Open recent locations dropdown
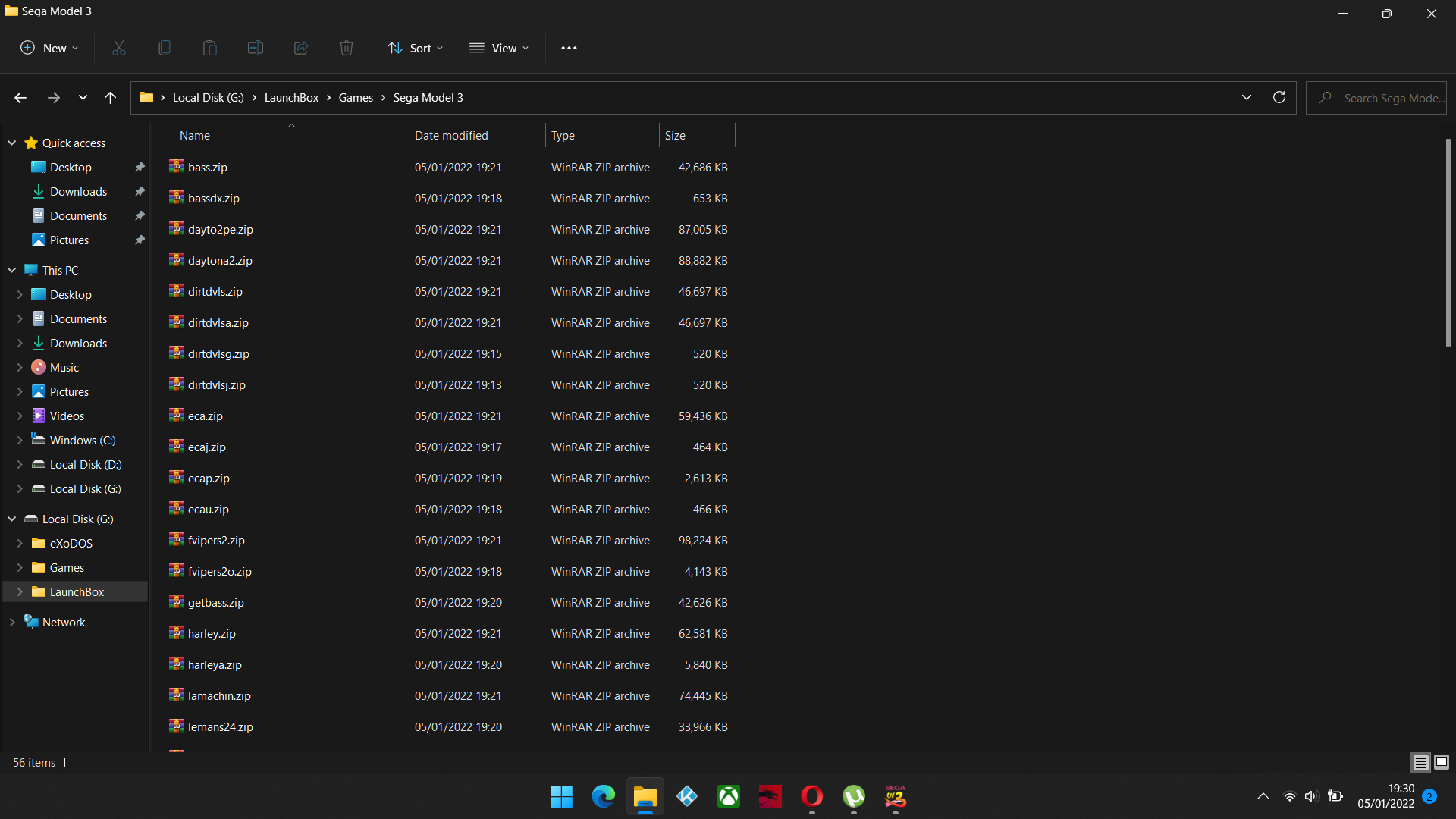1456x819 pixels. point(83,98)
